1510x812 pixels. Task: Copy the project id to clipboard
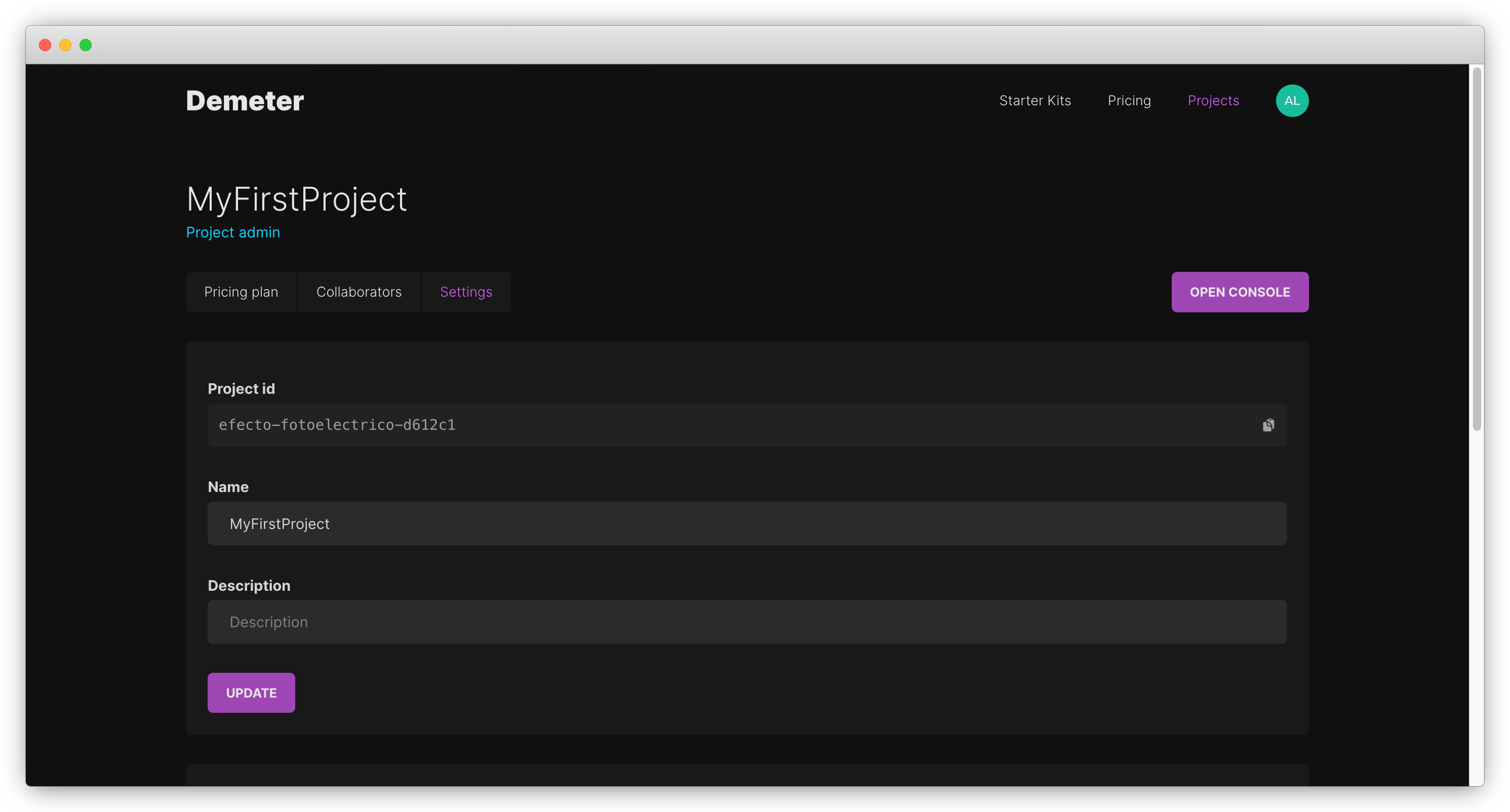click(1268, 425)
